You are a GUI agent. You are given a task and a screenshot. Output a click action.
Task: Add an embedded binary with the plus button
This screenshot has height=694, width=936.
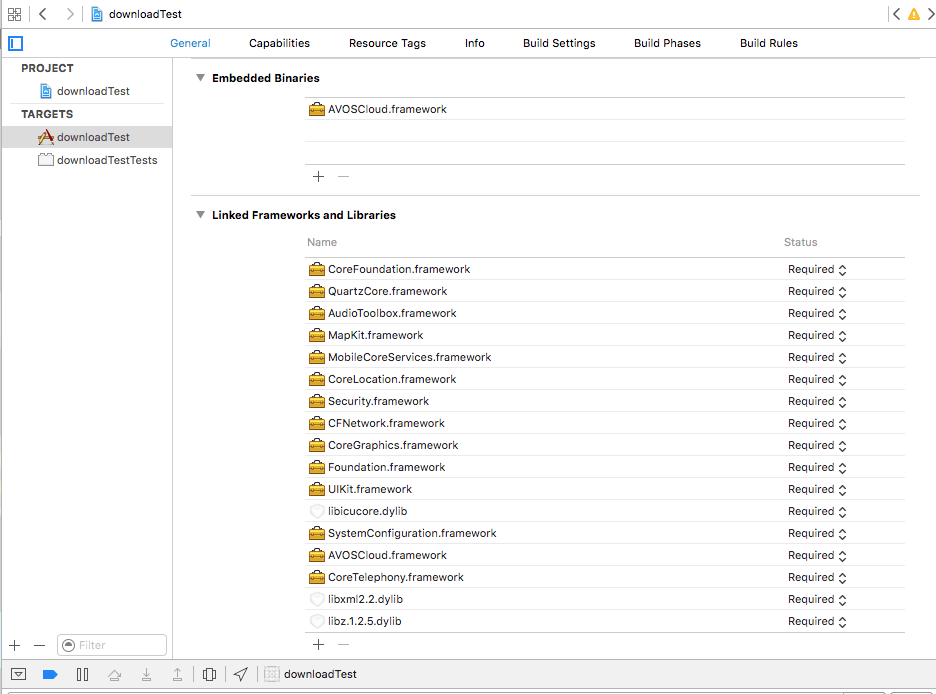pyautogui.click(x=319, y=177)
